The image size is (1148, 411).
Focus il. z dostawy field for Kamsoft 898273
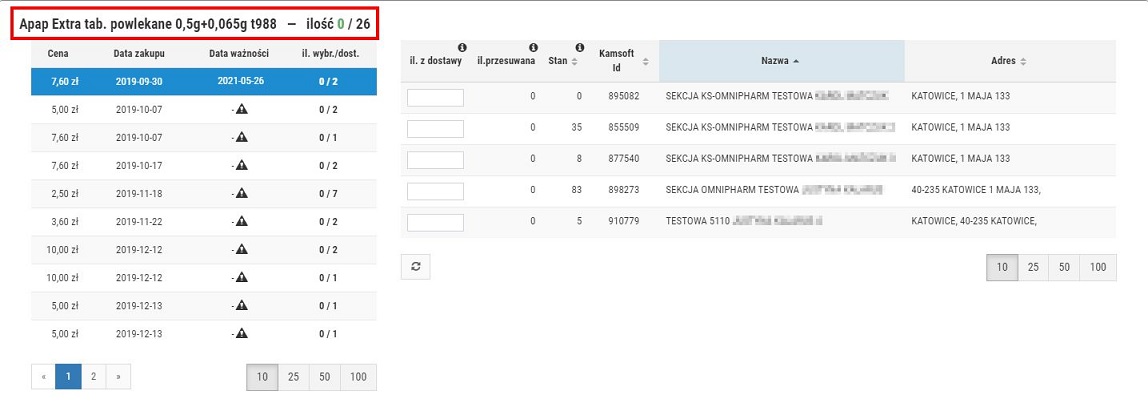435,191
